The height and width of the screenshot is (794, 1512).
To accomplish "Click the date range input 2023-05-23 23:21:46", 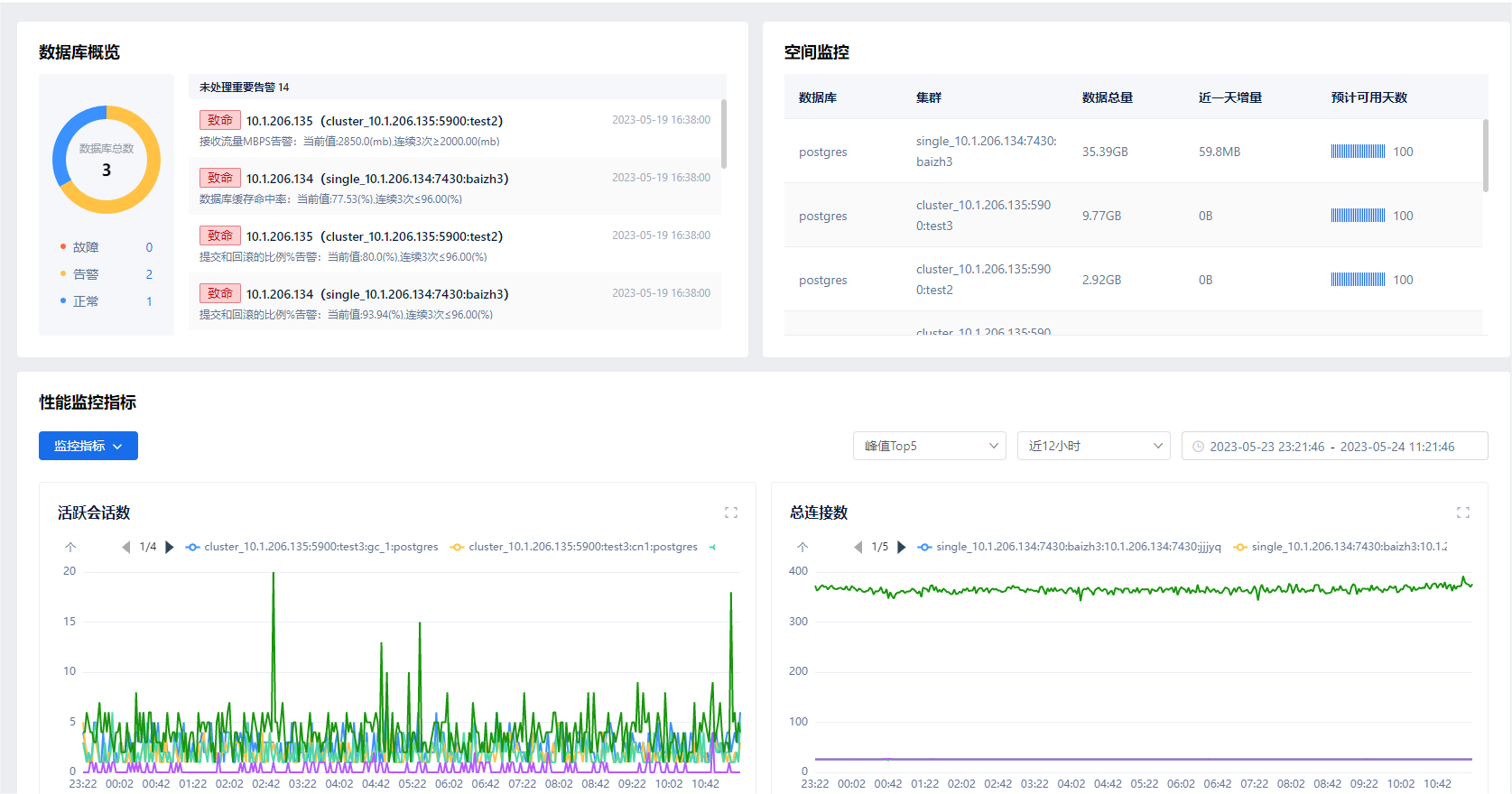I will [1267, 447].
